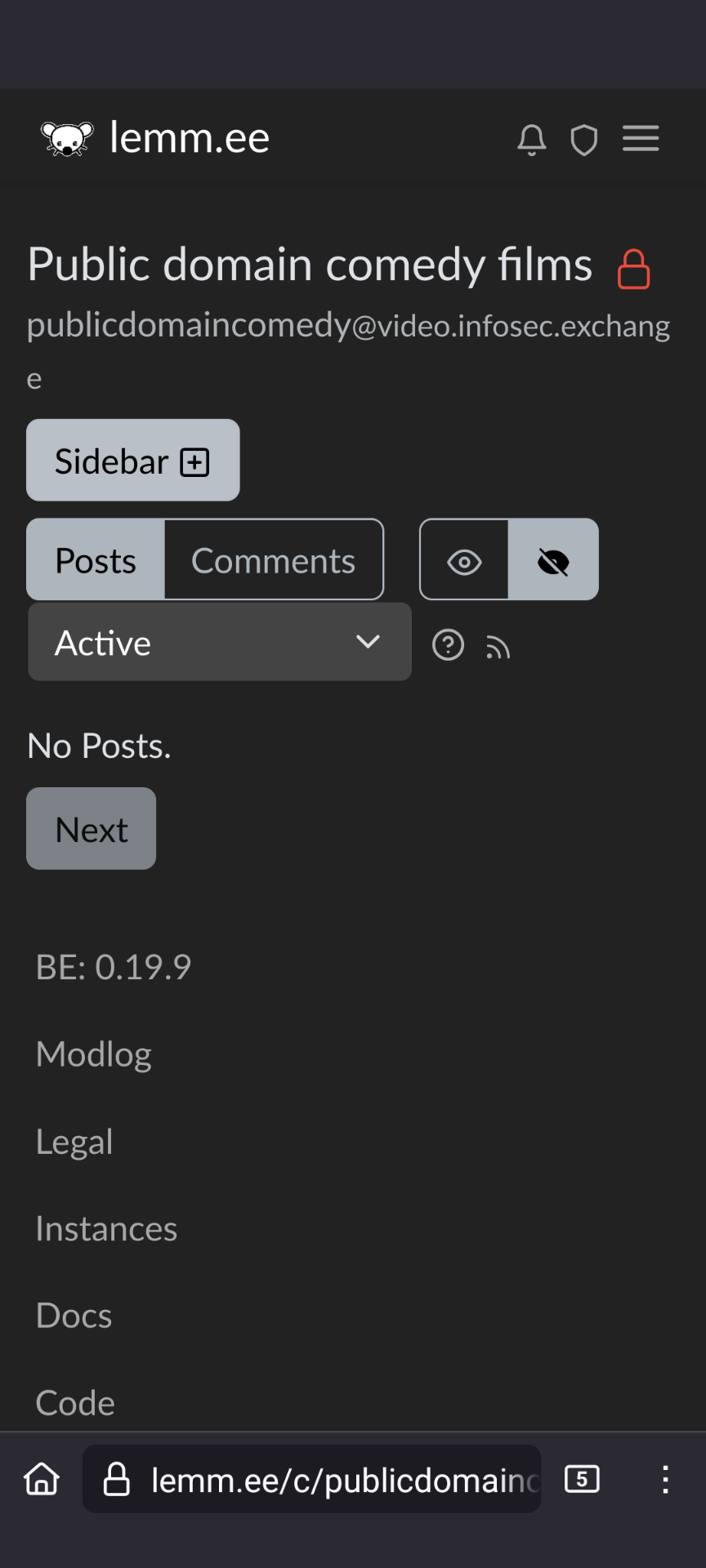Open the browser three-dot menu
Image resolution: width=706 pixels, height=1568 pixels.
tap(665, 1479)
